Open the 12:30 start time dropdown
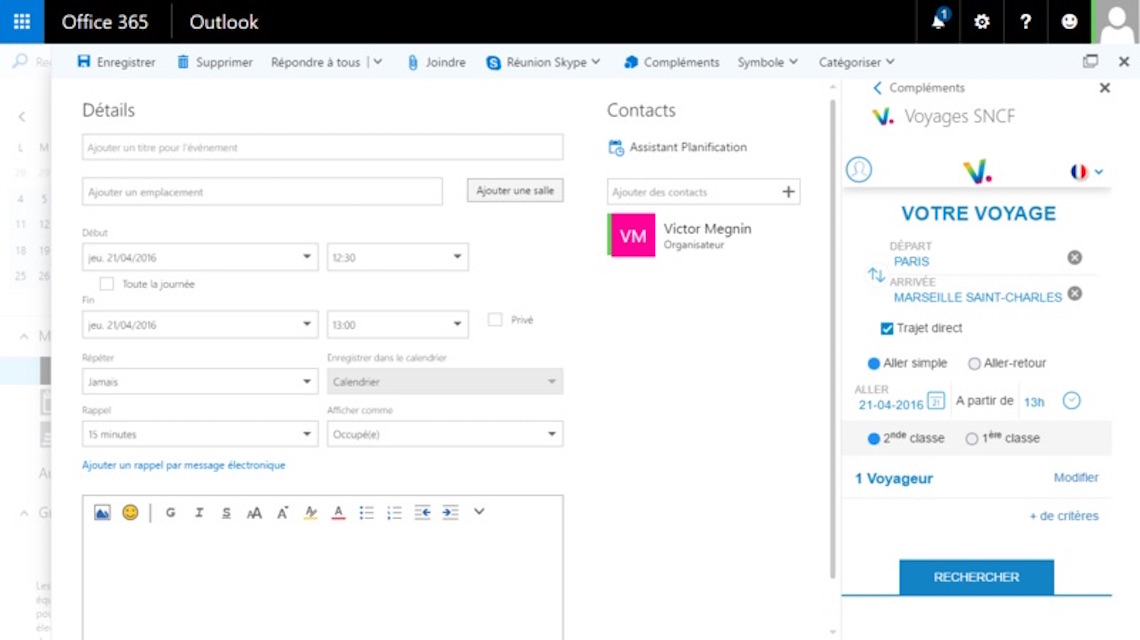The height and width of the screenshot is (640, 1140). pos(398,257)
